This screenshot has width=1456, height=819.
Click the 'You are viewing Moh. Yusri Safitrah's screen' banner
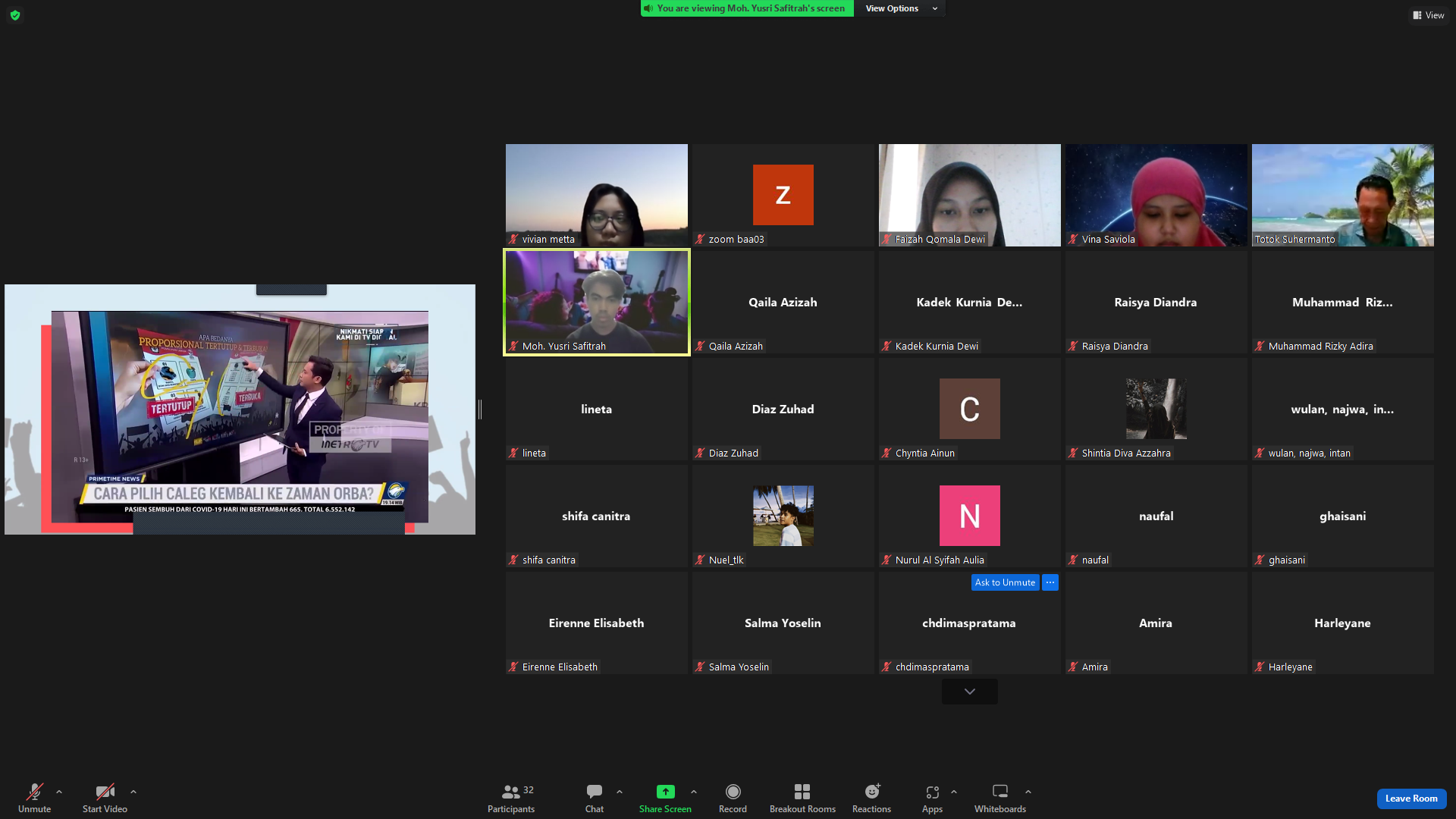tap(747, 8)
